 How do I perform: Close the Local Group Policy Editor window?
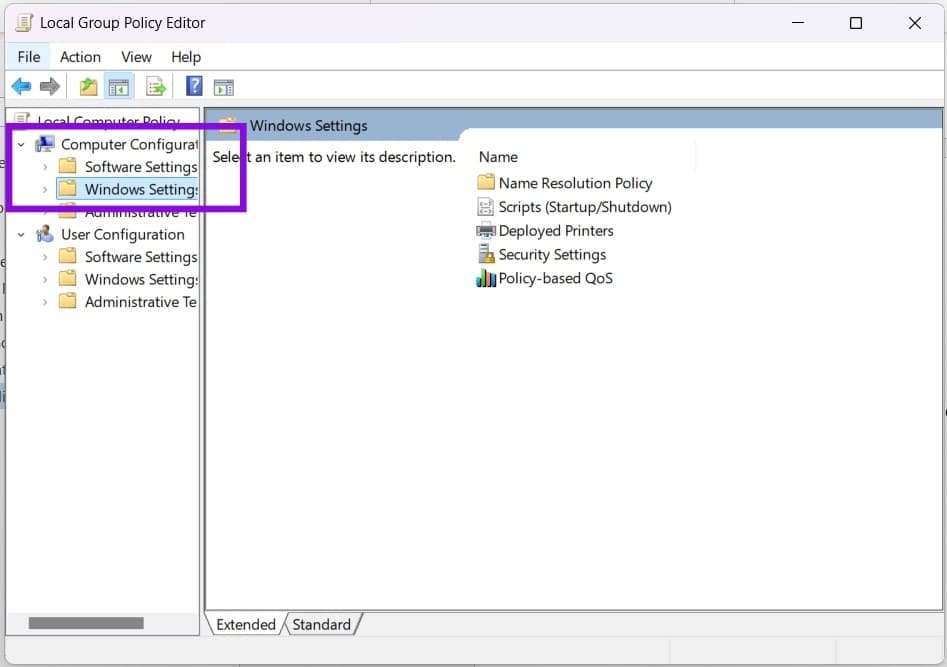(x=914, y=23)
